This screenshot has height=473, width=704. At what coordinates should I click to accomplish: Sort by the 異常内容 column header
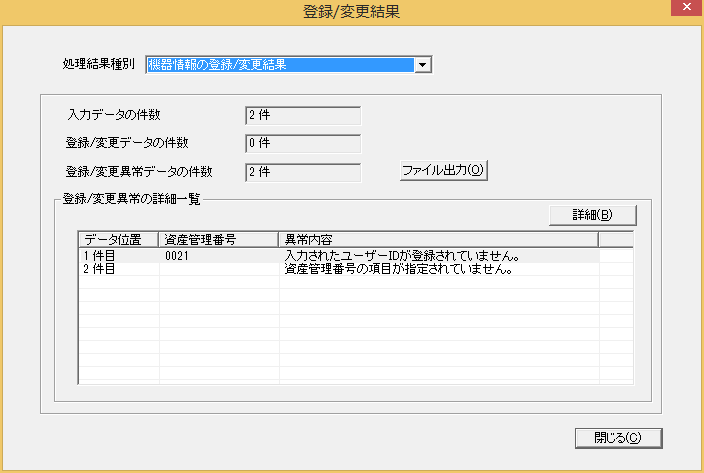[438, 240]
